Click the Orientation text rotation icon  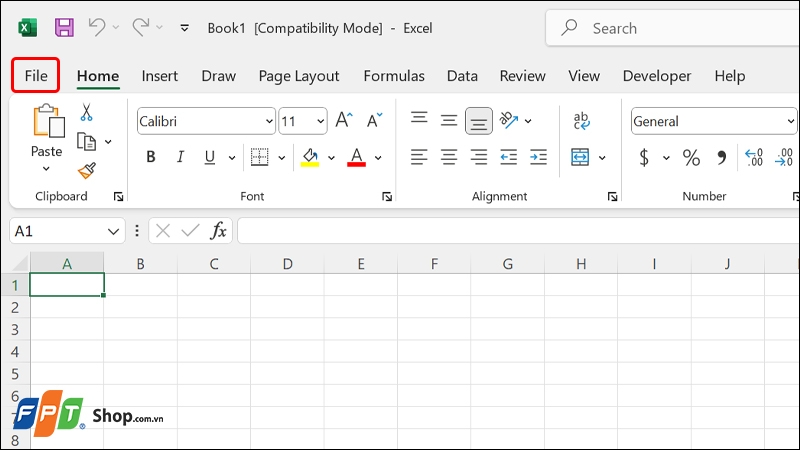click(x=509, y=120)
